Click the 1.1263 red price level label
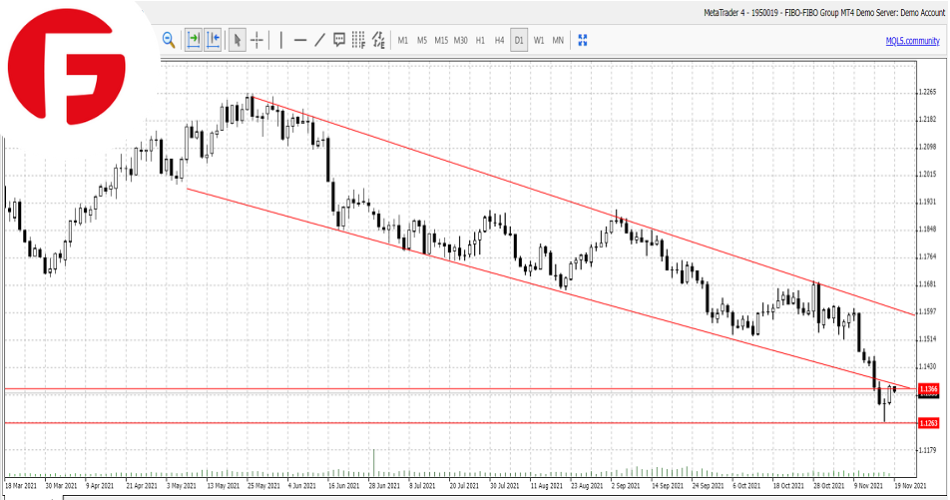Image resolution: width=950 pixels, height=500 pixels. point(927,423)
